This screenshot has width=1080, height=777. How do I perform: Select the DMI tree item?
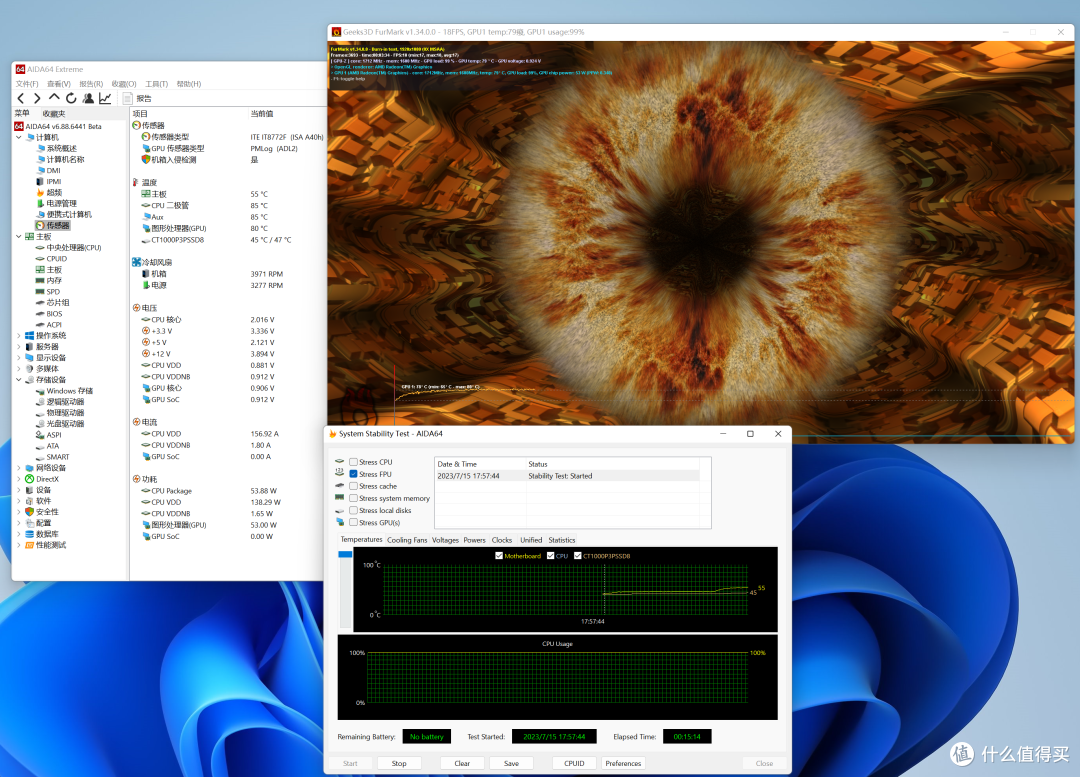coord(49,171)
